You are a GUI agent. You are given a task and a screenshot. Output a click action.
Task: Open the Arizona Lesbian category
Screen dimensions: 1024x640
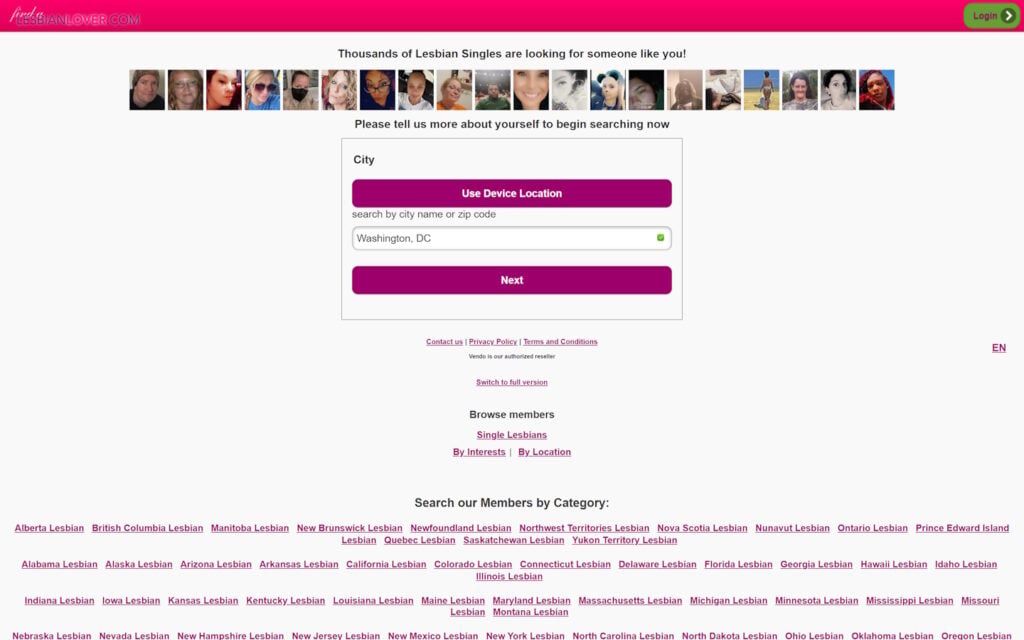tap(216, 564)
